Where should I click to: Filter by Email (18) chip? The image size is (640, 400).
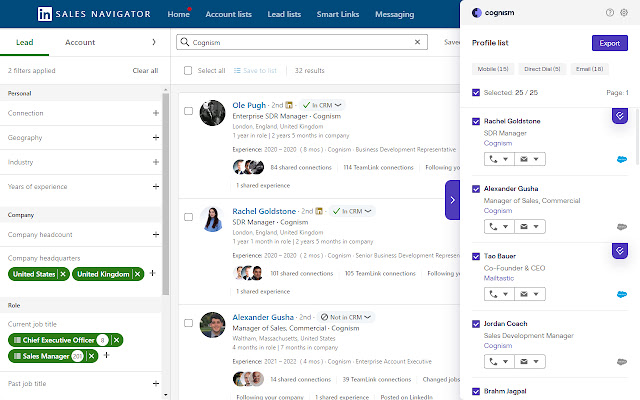(589, 69)
